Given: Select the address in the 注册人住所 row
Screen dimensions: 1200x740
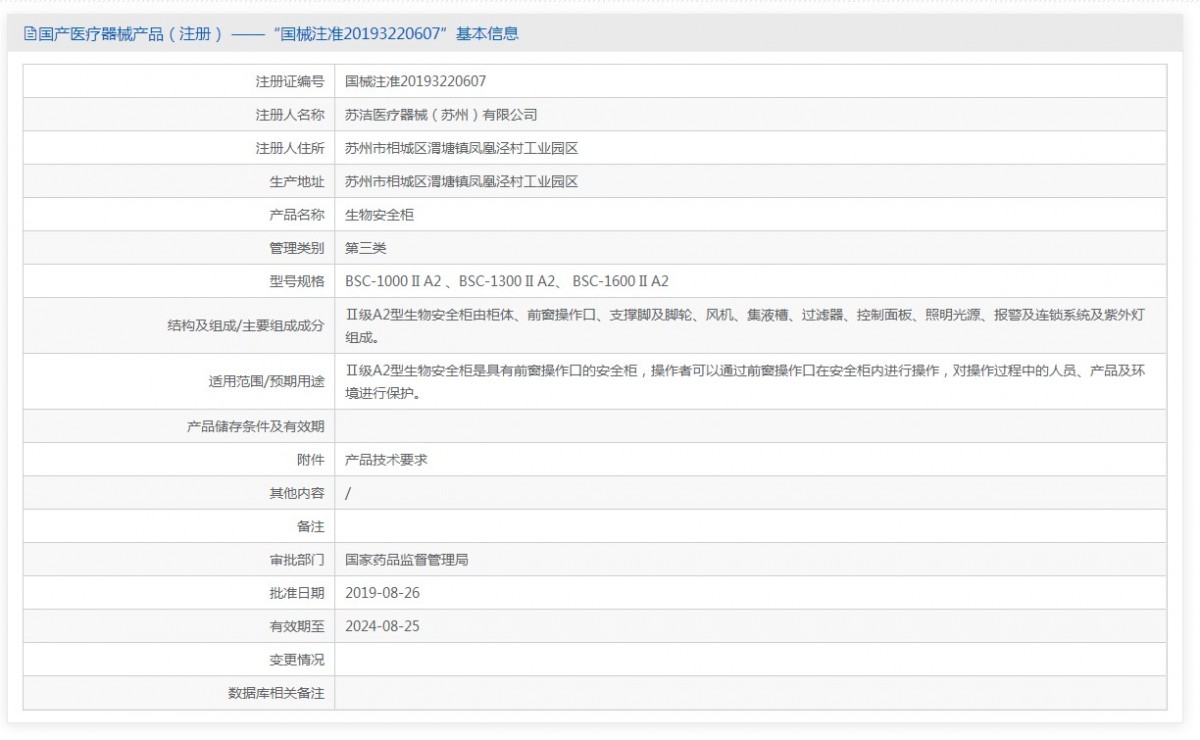Looking at the screenshot, I should (462, 148).
